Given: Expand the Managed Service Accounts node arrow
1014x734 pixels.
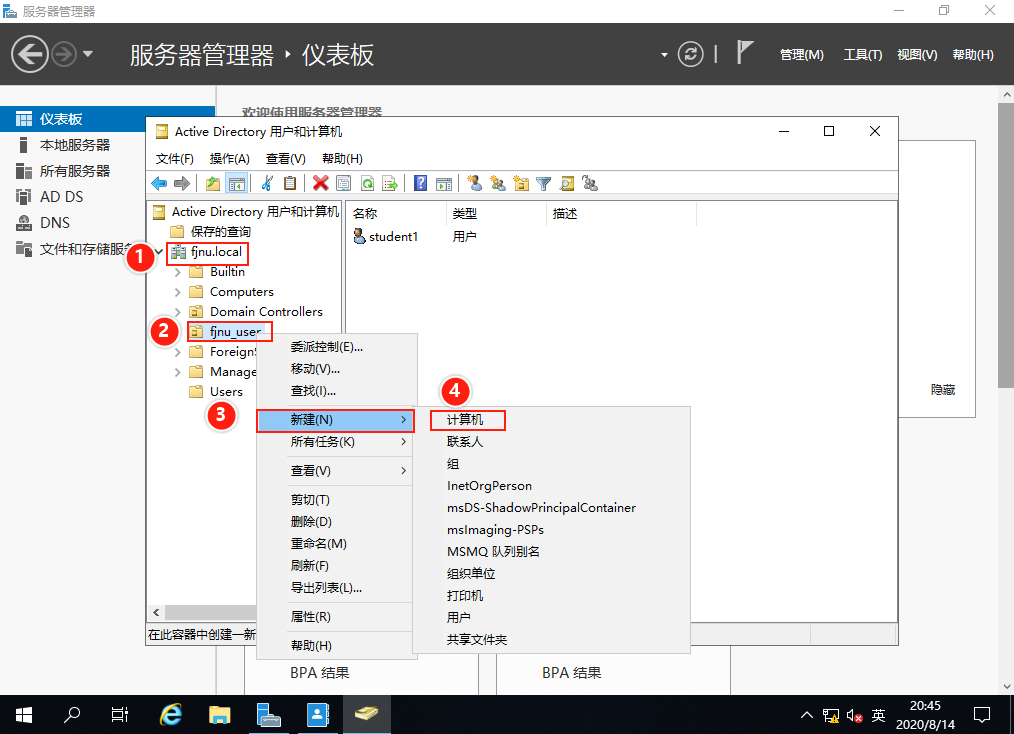Looking at the screenshot, I should (x=178, y=372).
